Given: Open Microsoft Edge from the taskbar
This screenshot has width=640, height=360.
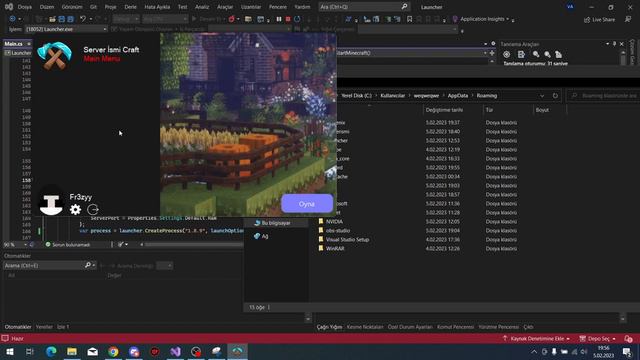Looking at the screenshot, I should pyautogui.click(x=51, y=351).
